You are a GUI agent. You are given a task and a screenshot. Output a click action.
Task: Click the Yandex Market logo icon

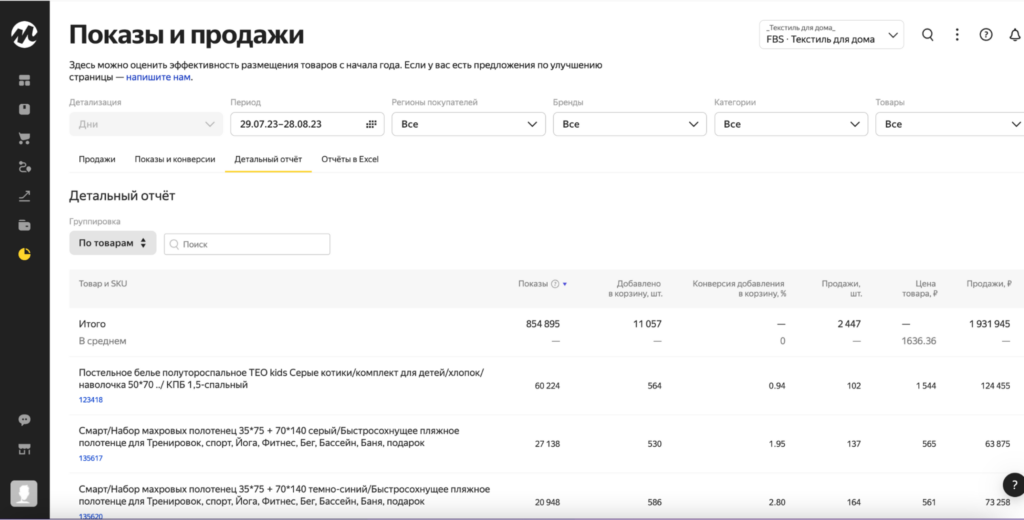24,34
